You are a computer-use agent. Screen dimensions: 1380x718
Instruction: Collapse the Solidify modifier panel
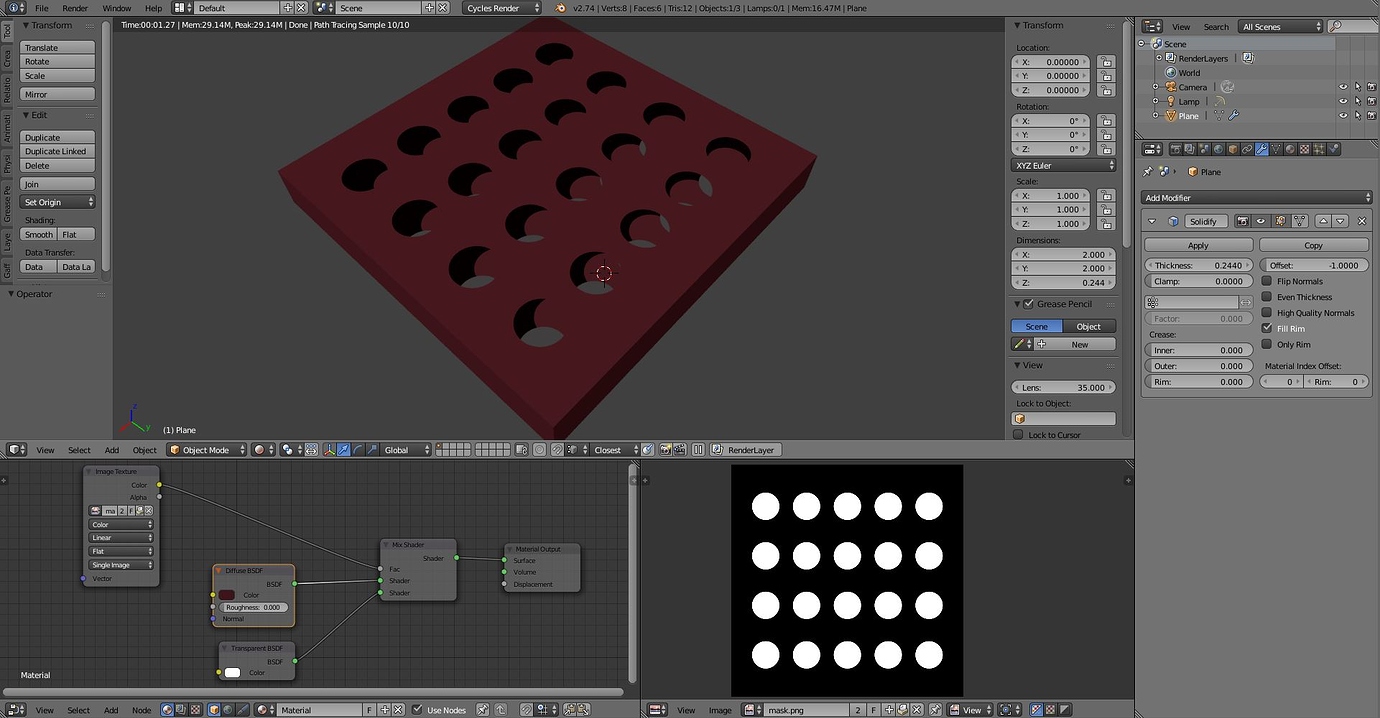pyautogui.click(x=1151, y=221)
